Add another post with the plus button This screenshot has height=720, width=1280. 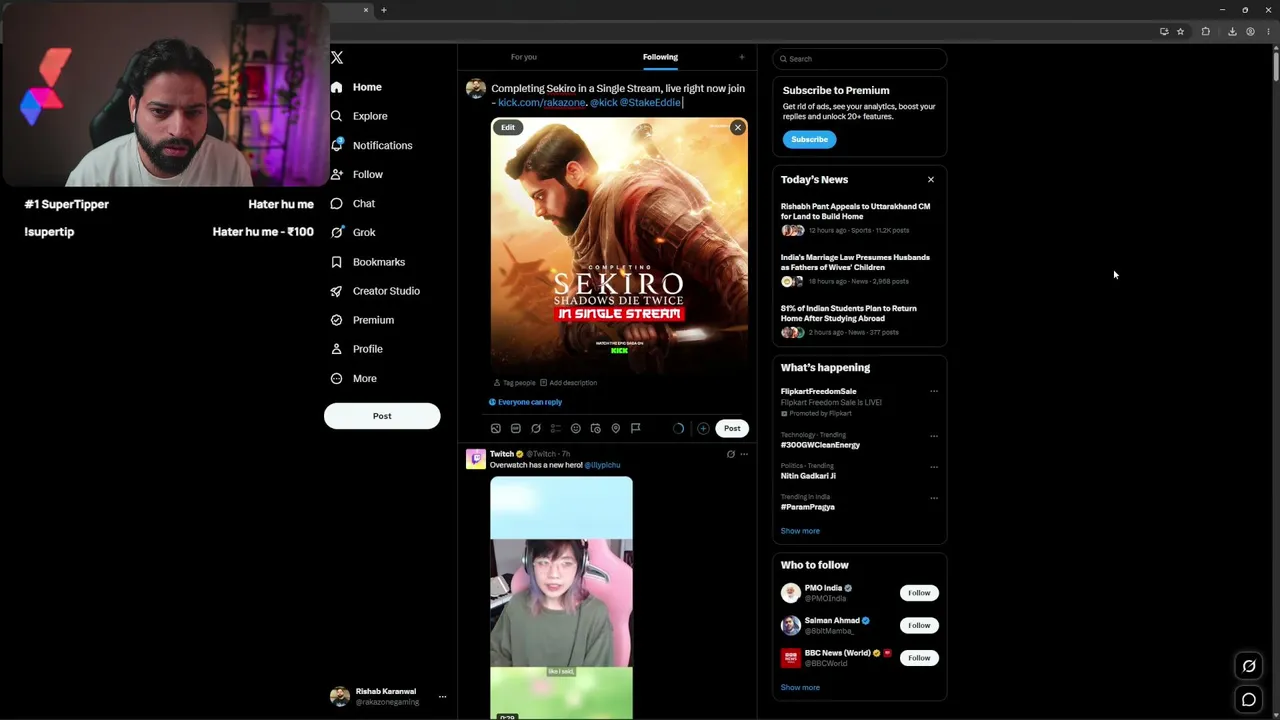[703, 429]
